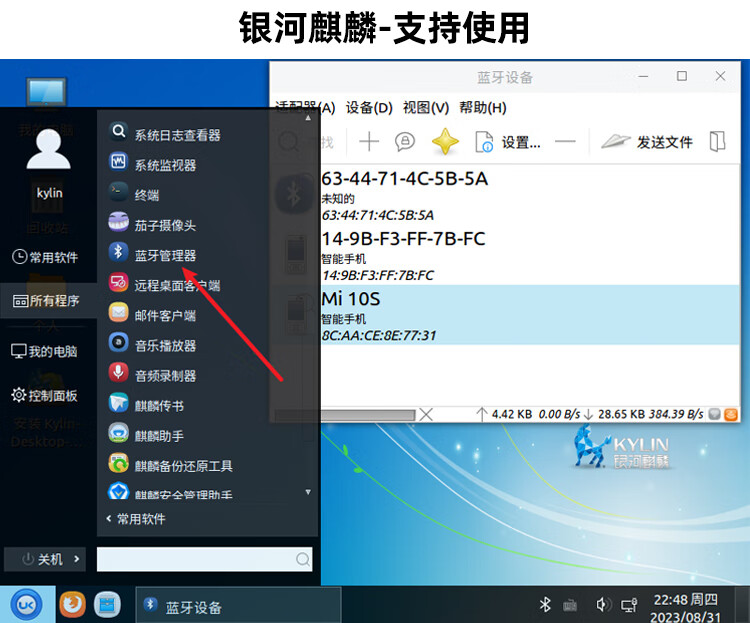Click the 384.39 B/s download rate

pyautogui.click(x=675, y=414)
